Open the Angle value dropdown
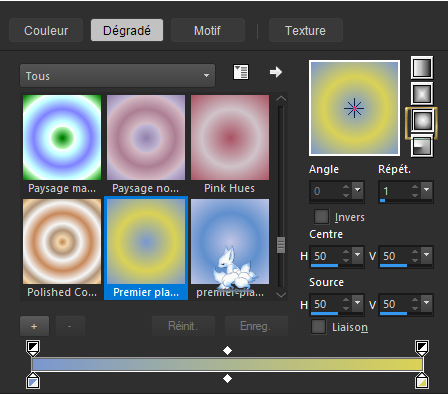448x394 pixels. [358, 190]
